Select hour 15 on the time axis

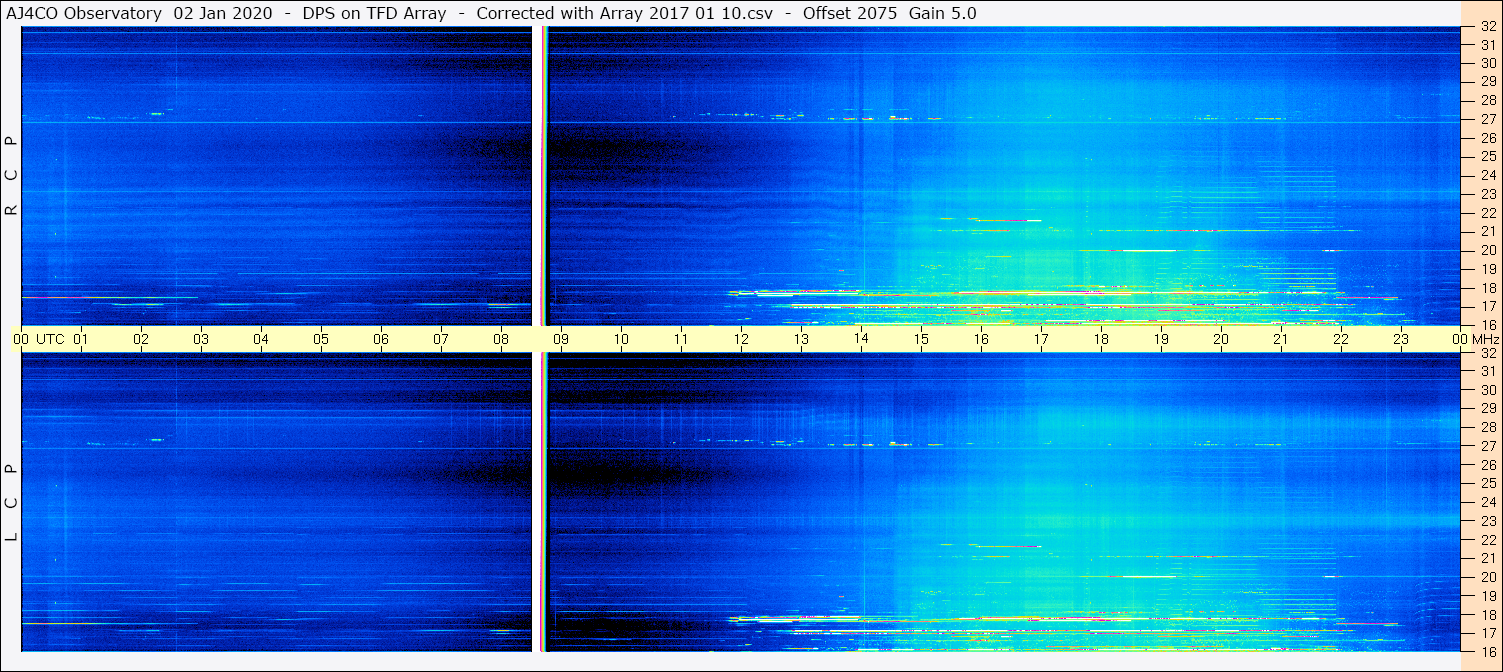921,339
